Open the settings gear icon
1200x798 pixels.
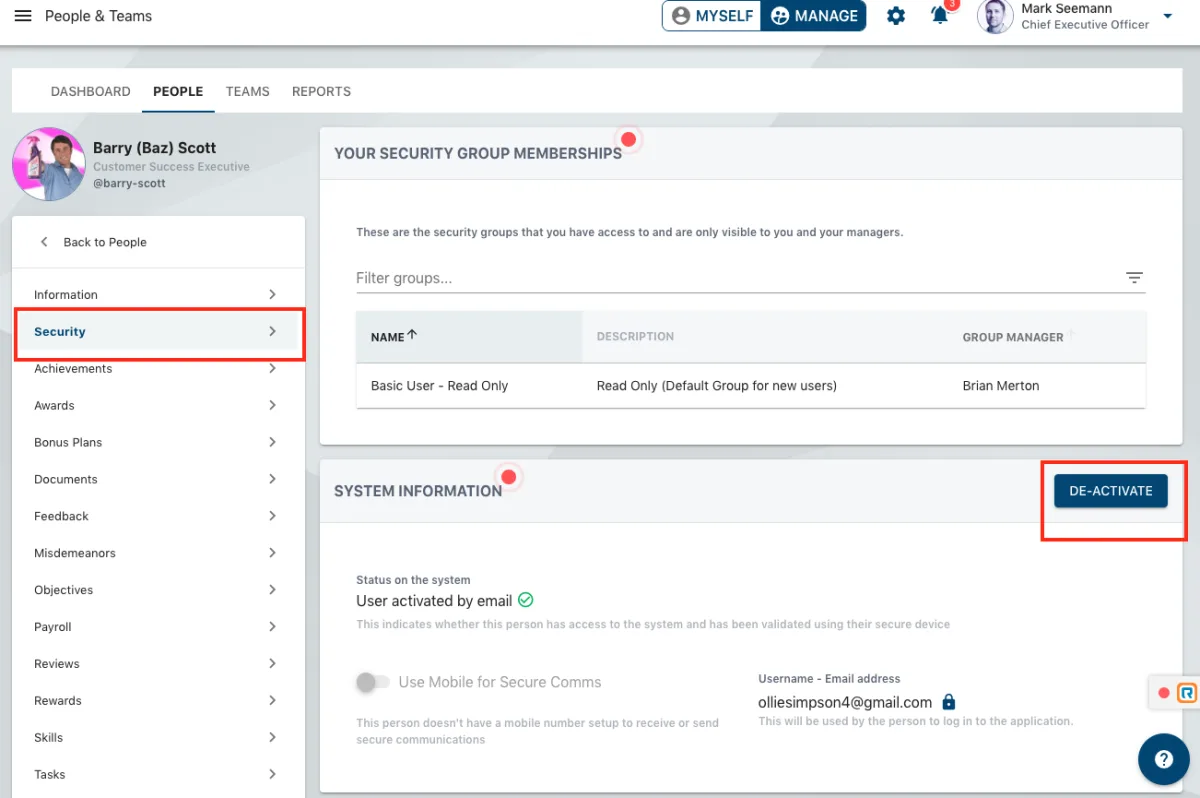click(x=896, y=16)
